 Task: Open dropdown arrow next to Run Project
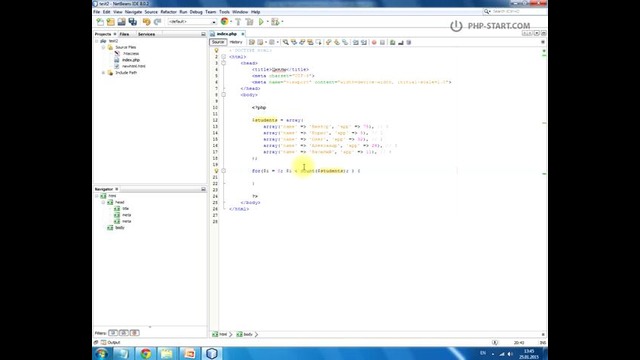(268, 22)
